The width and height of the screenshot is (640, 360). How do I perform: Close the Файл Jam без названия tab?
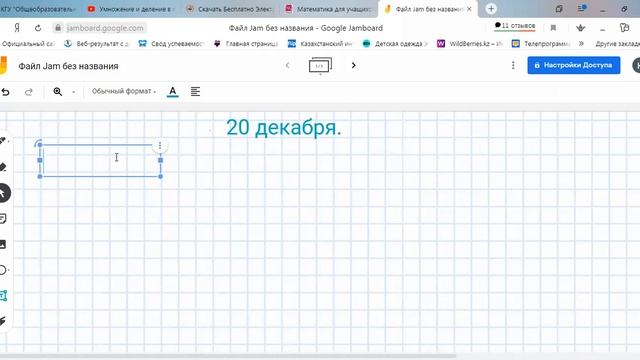point(469,9)
